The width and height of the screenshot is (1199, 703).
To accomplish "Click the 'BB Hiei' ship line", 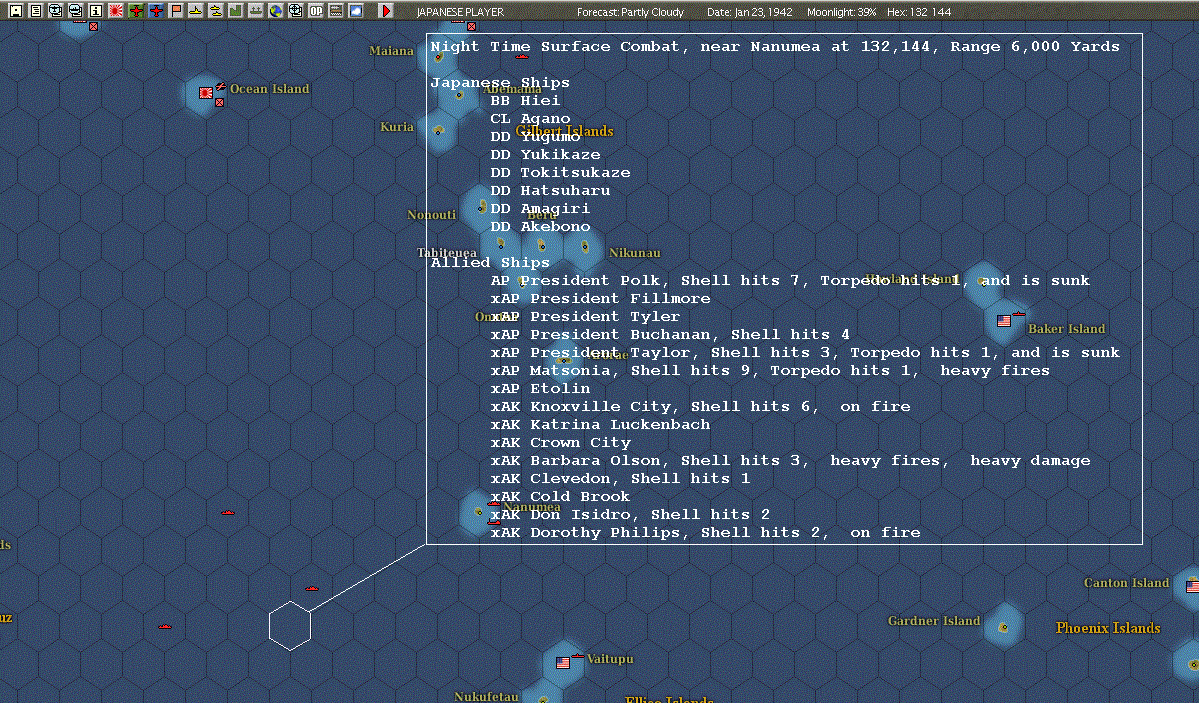I will click(525, 100).
